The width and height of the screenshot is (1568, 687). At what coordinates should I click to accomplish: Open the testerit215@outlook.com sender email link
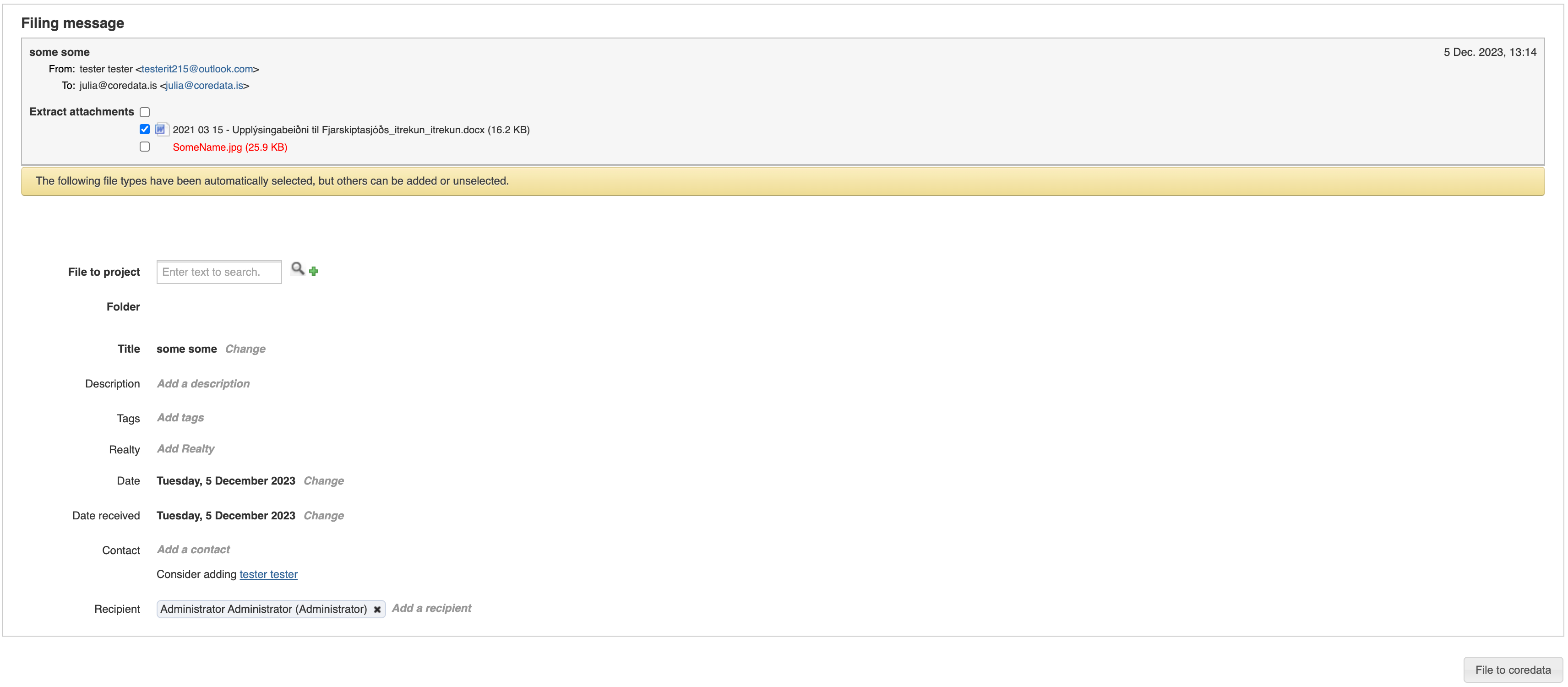pyautogui.click(x=197, y=69)
